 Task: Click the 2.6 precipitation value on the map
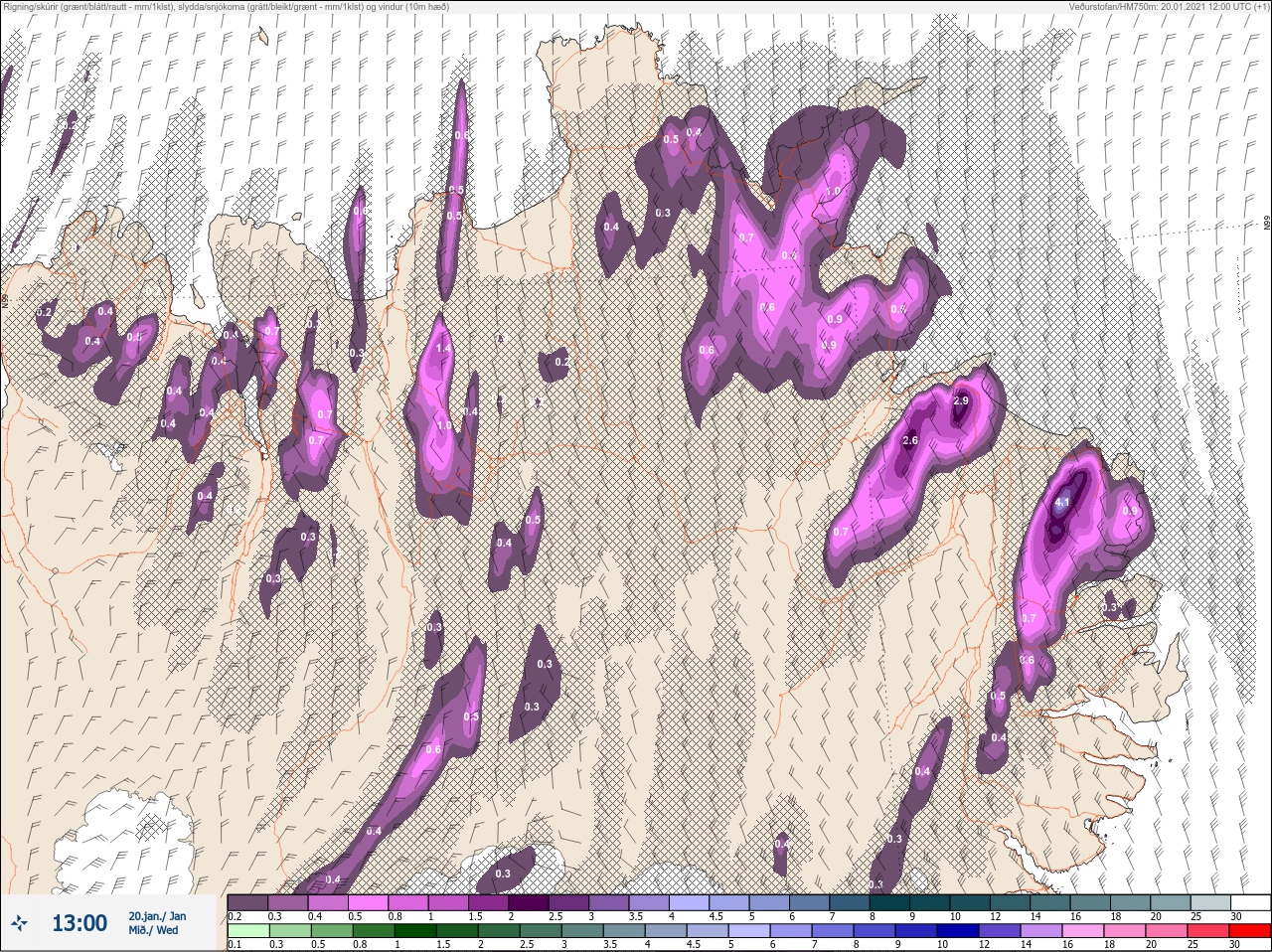910,440
